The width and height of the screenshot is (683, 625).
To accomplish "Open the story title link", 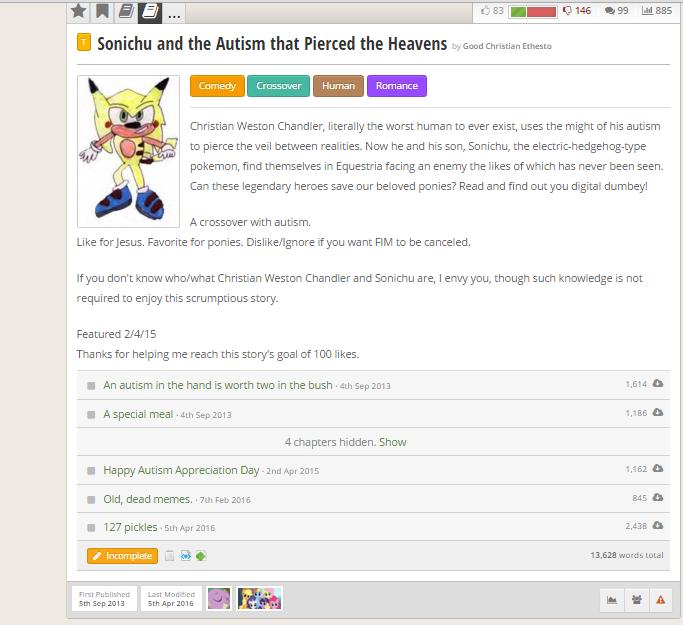I will 272,44.
